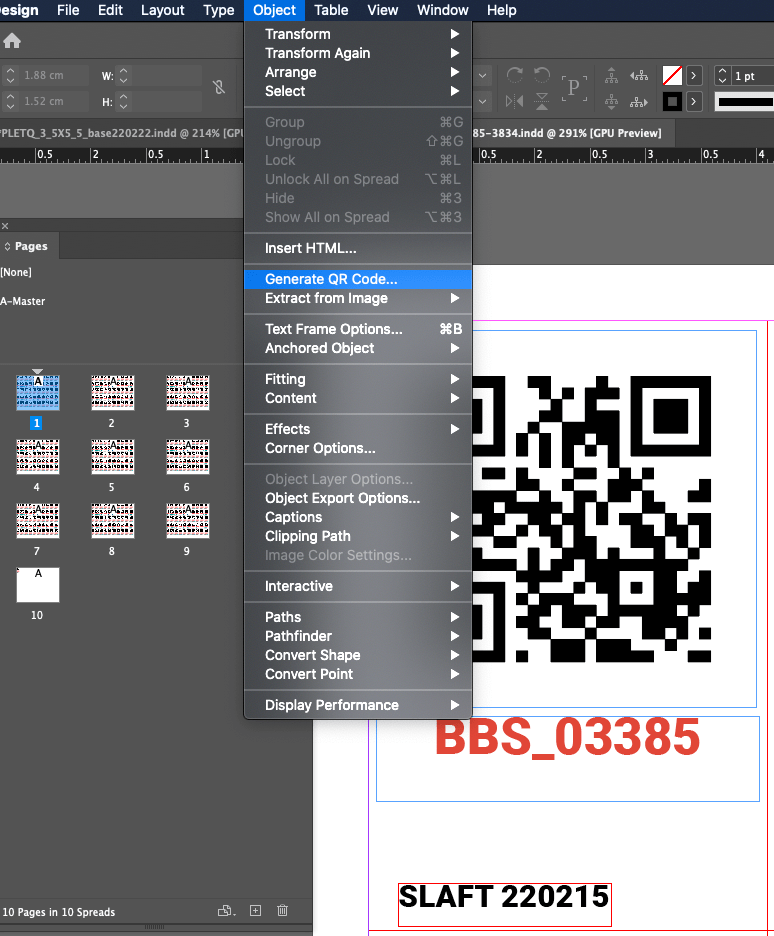Click the 1.88 cm position field
774x936 pixels.
(54, 75)
